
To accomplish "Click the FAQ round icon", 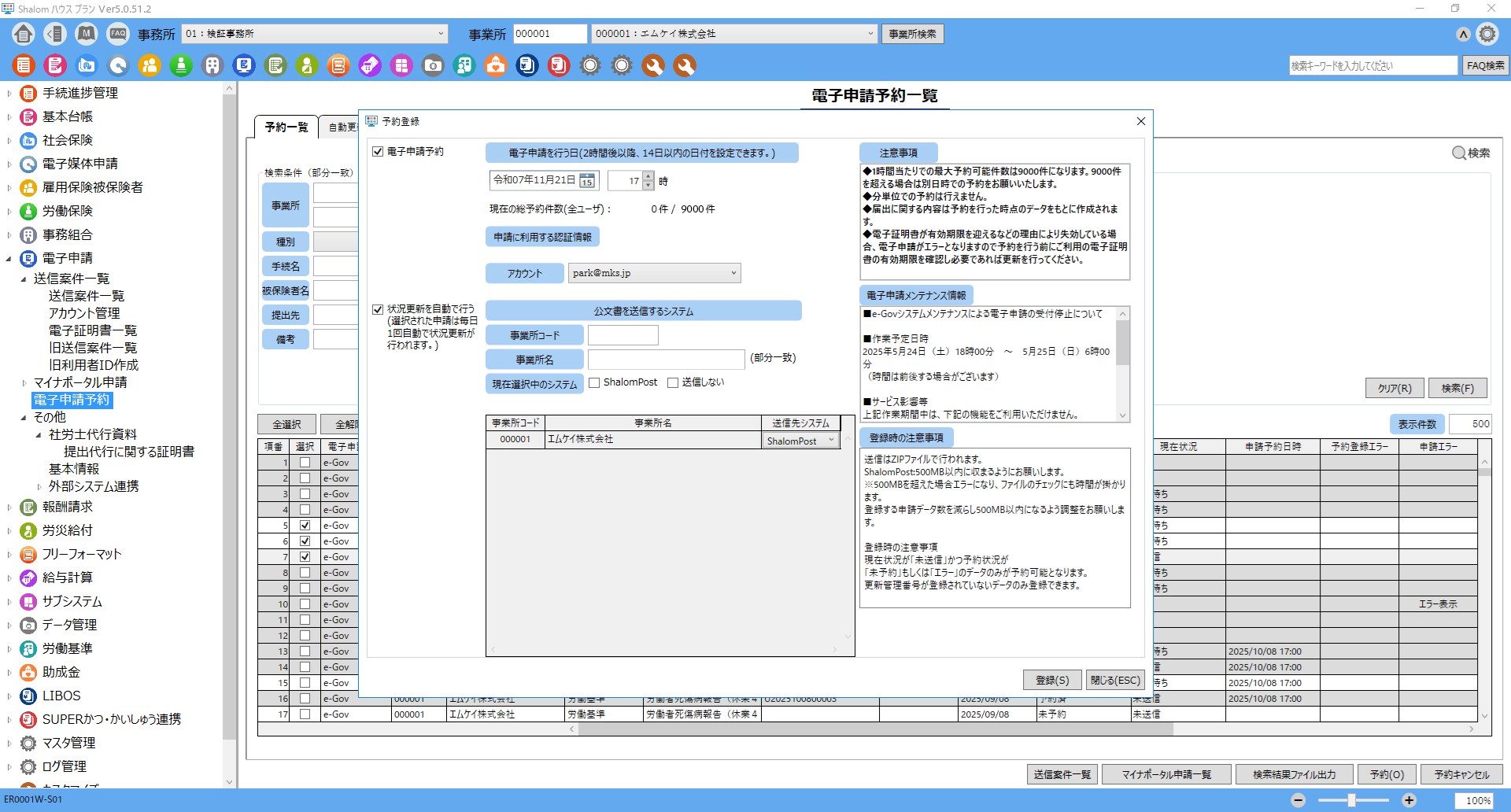I will [118, 34].
